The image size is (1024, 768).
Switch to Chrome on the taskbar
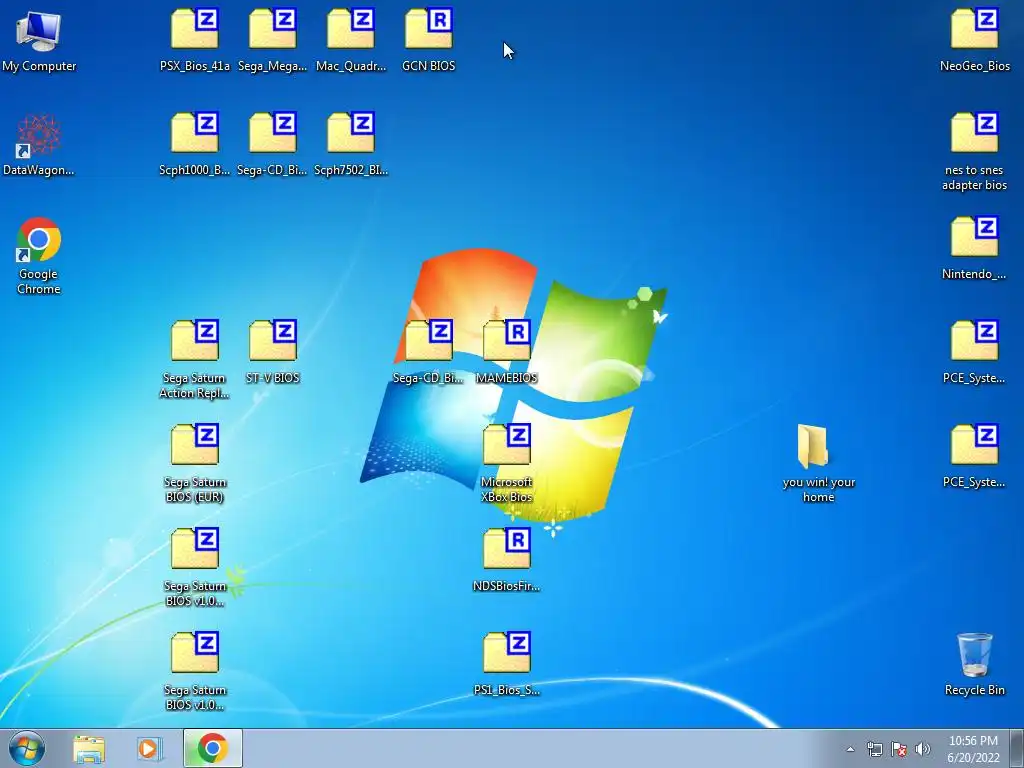(212, 748)
